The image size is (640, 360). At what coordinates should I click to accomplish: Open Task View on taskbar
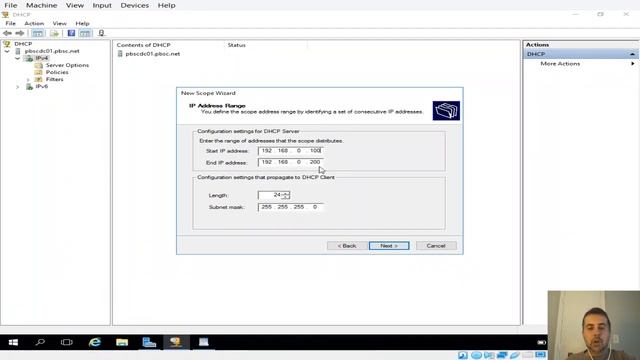[67, 342]
